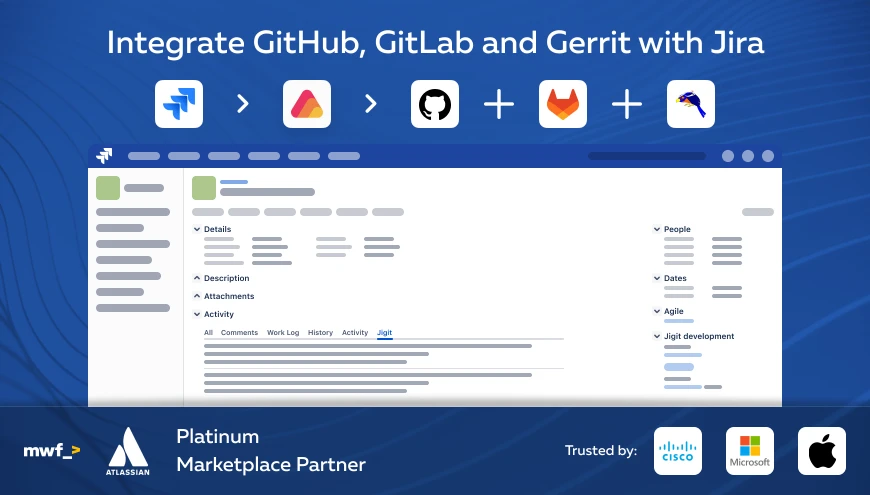The width and height of the screenshot is (870, 495).
Task: Select the Activity tab
Action: (x=355, y=332)
